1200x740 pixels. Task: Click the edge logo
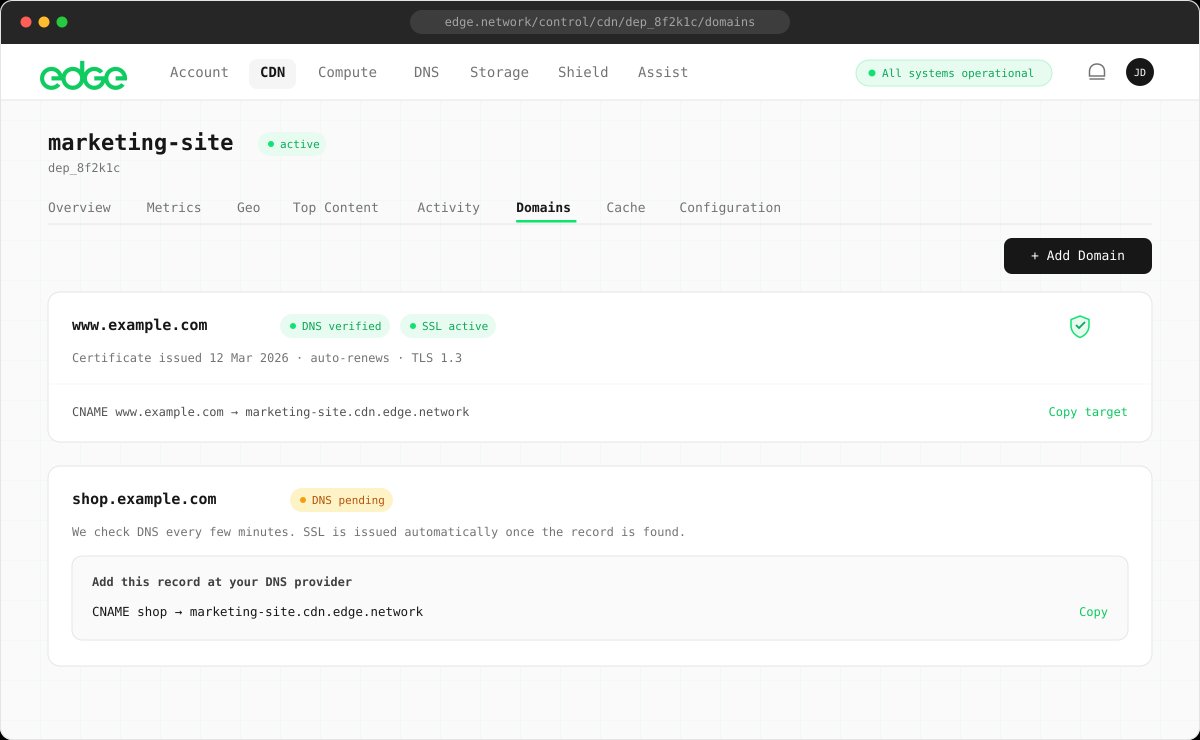point(83,75)
